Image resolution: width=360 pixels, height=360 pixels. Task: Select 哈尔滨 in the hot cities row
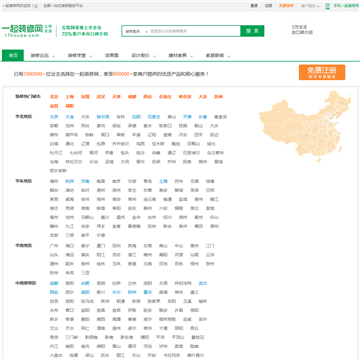coord(185,97)
